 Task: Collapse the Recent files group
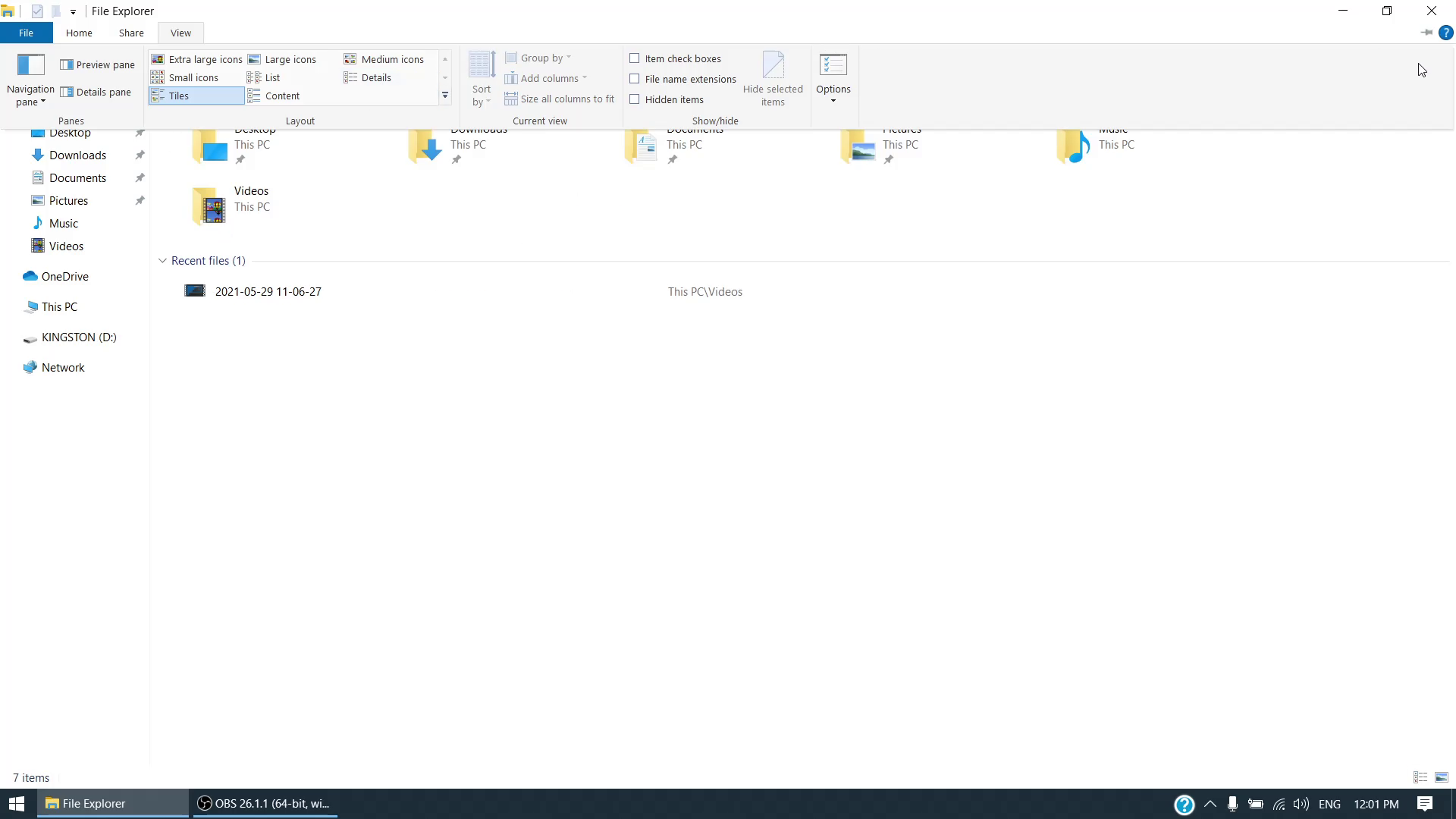162,261
